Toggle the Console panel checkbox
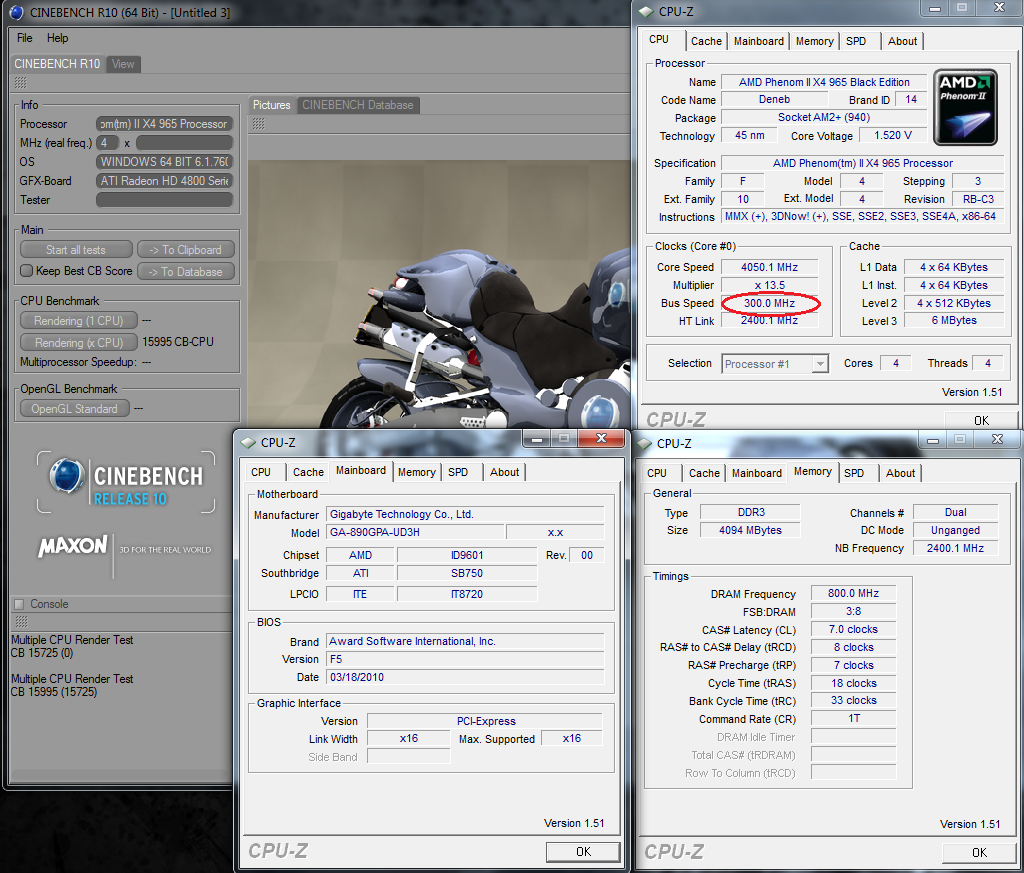 pos(19,604)
